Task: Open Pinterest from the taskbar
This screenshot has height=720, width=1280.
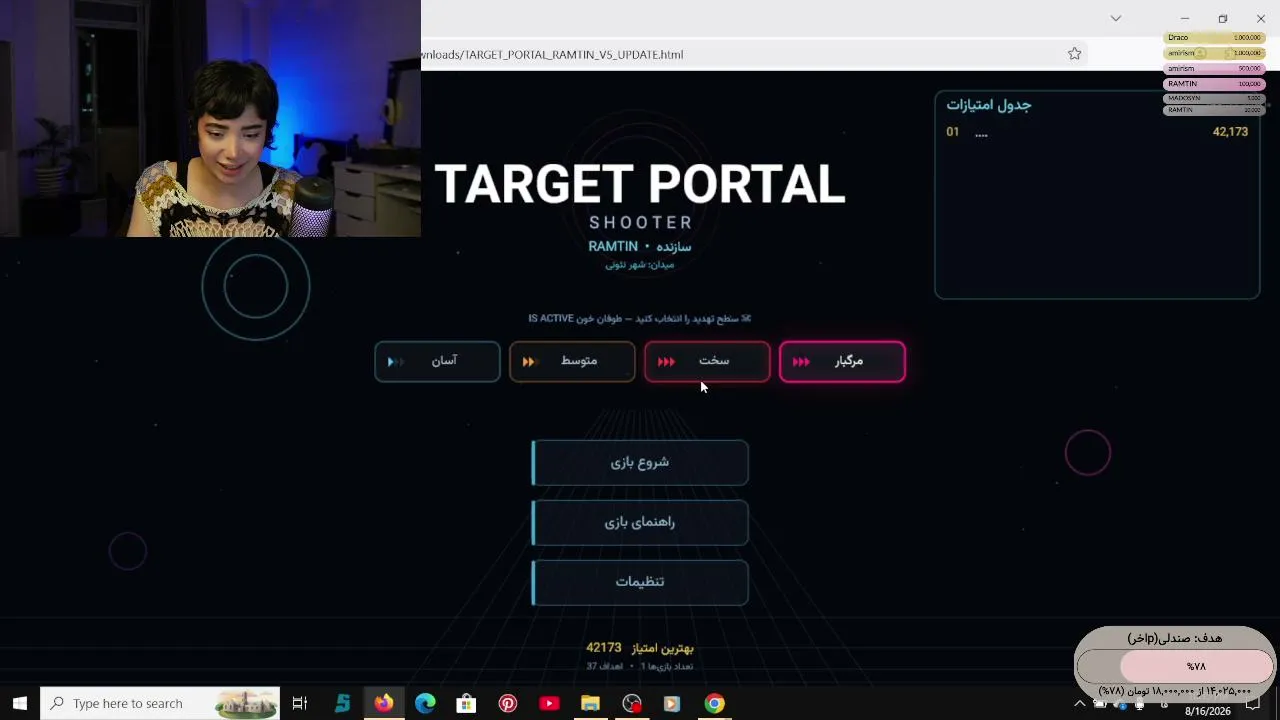Action: tap(508, 703)
